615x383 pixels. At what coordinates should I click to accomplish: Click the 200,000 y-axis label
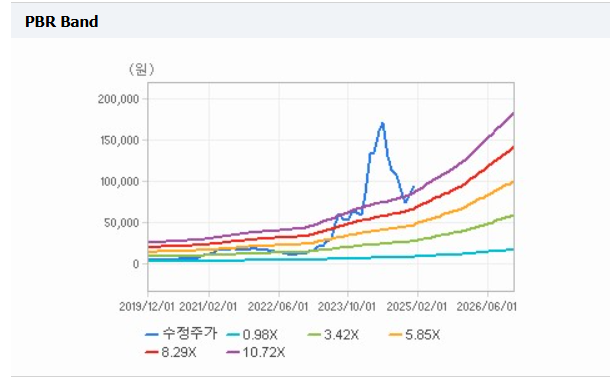click(118, 99)
